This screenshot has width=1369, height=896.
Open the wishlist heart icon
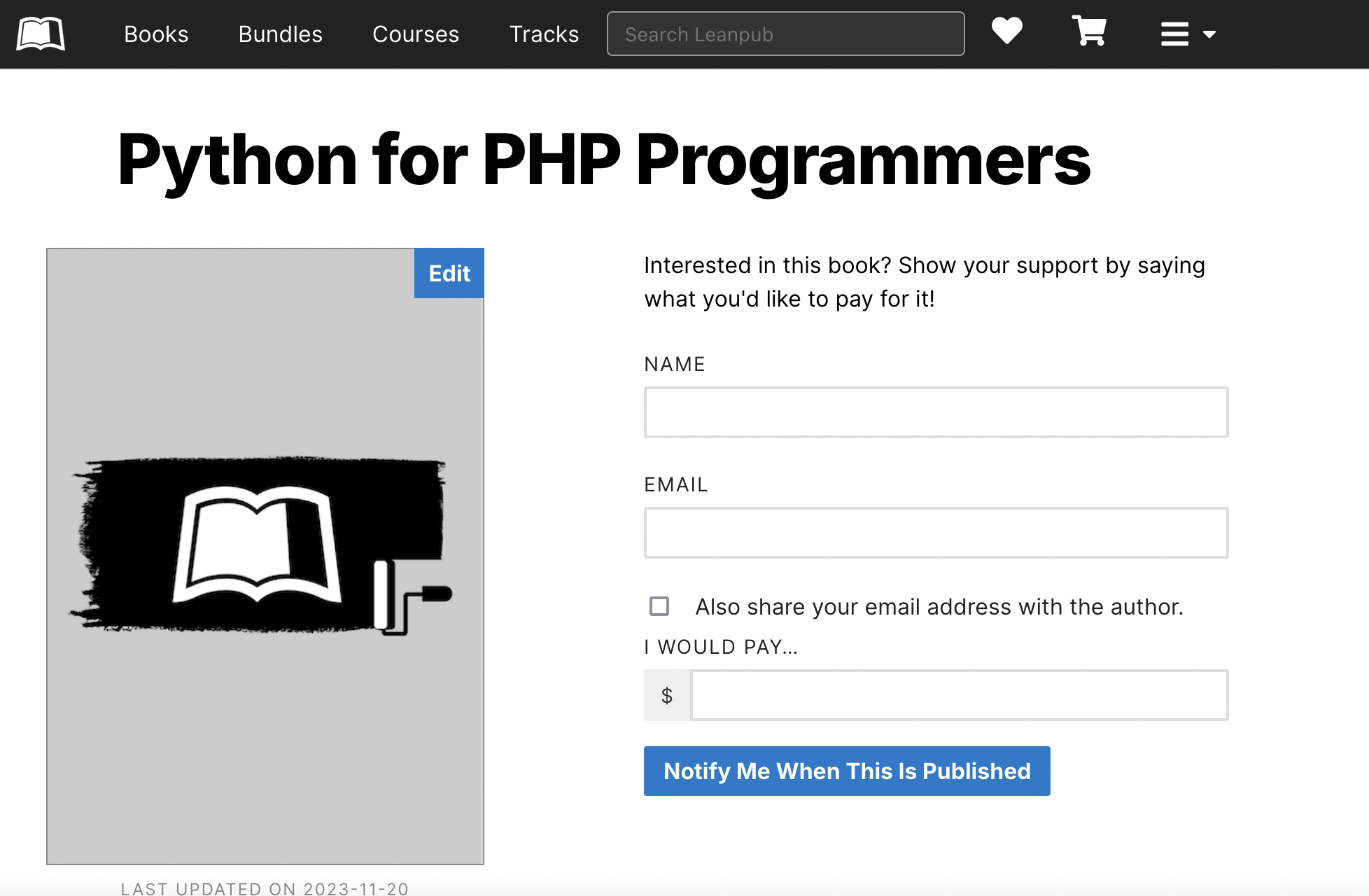(1007, 31)
